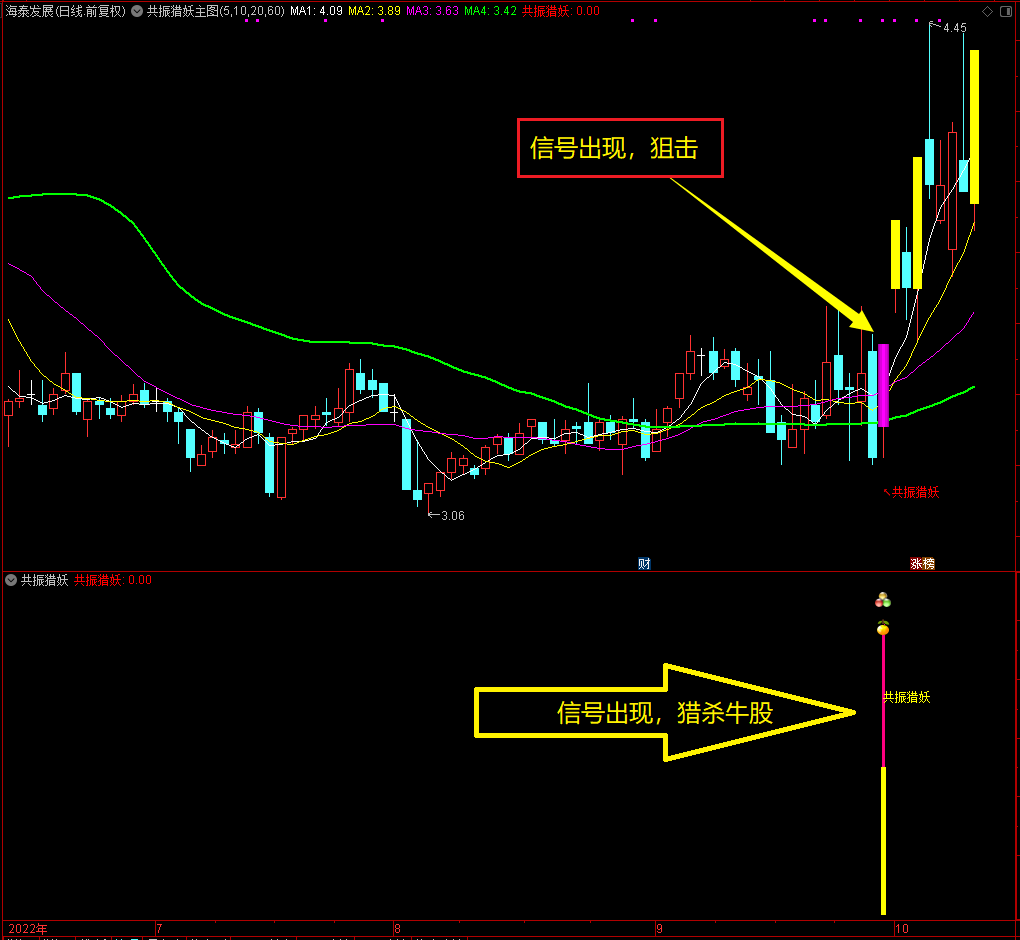The image size is (1020, 940).
Task: Open the main chart indicator dropdown circle
Action: coord(137,11)
